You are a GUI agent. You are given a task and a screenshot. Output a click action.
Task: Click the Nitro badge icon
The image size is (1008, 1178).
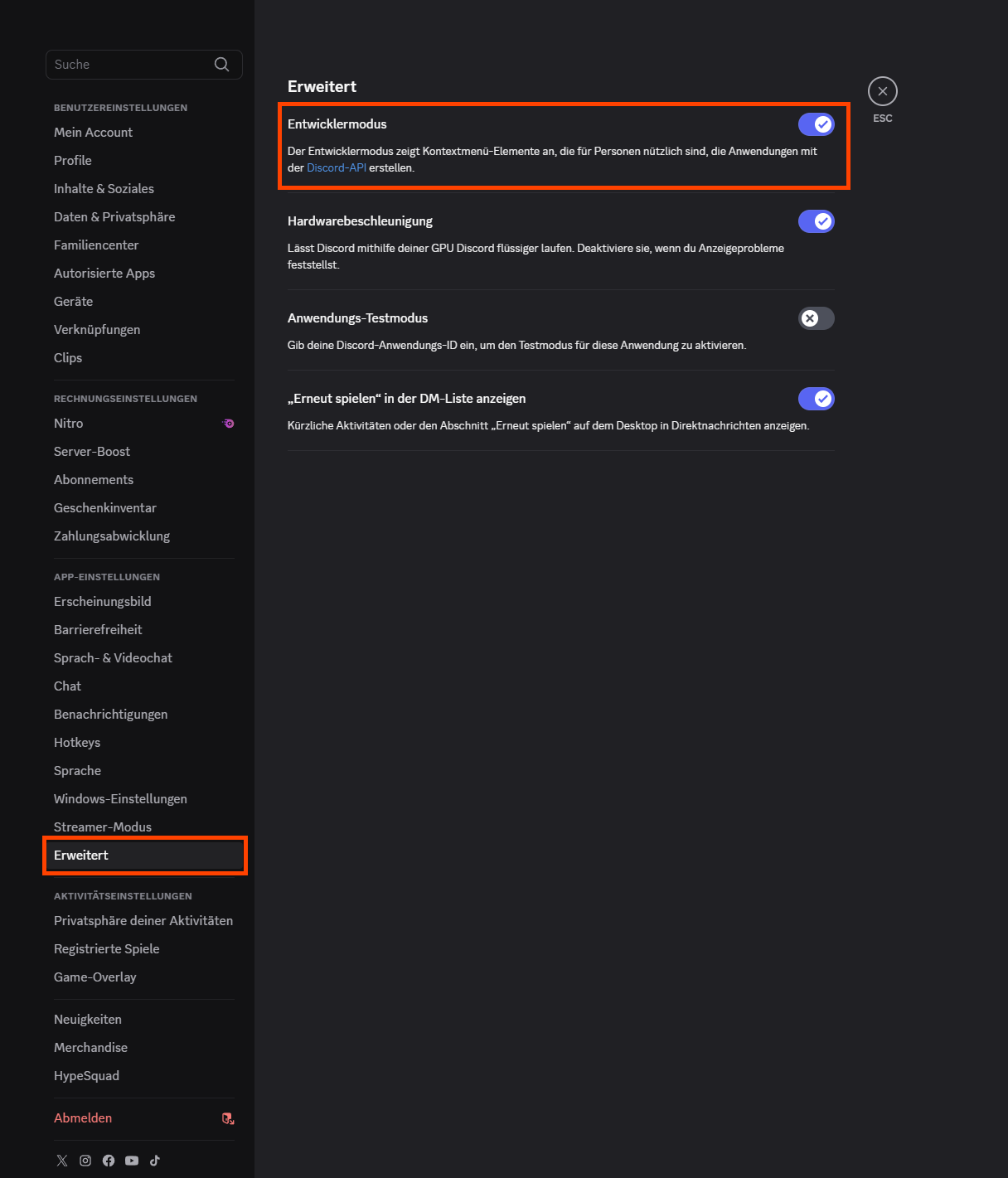(228, 424)
